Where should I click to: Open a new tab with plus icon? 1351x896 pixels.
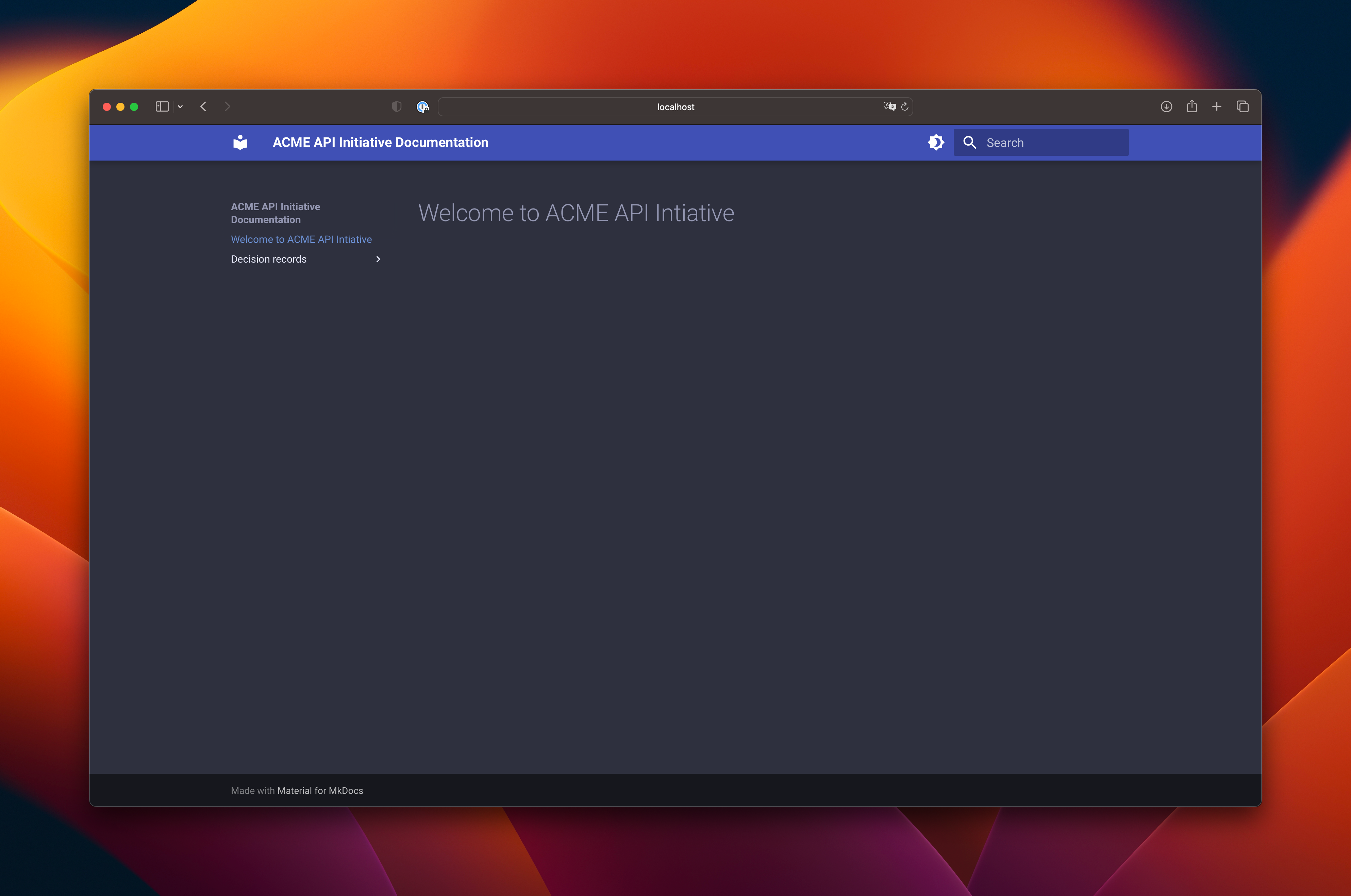1217,107
